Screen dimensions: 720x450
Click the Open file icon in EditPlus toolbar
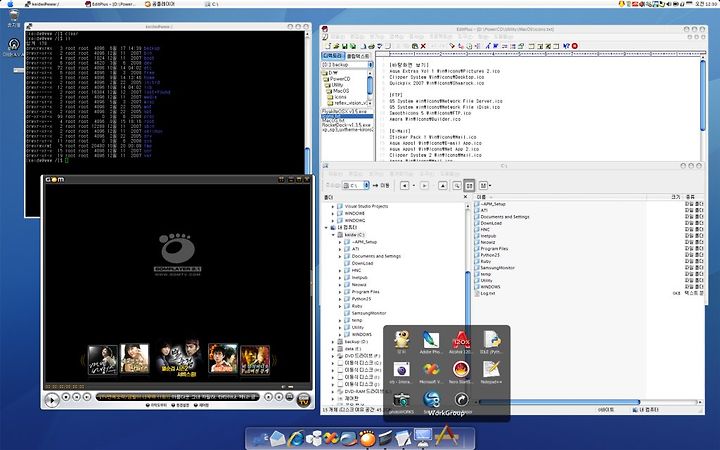[x=336, y=46]
